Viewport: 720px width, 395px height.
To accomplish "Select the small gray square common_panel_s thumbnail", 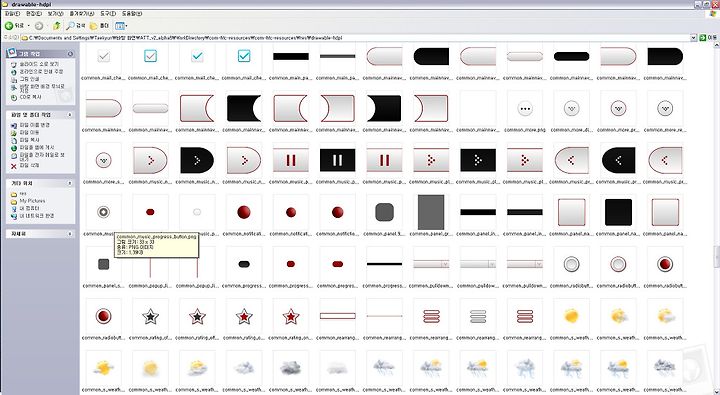I will pyautogui.click(x=104, y=264).
